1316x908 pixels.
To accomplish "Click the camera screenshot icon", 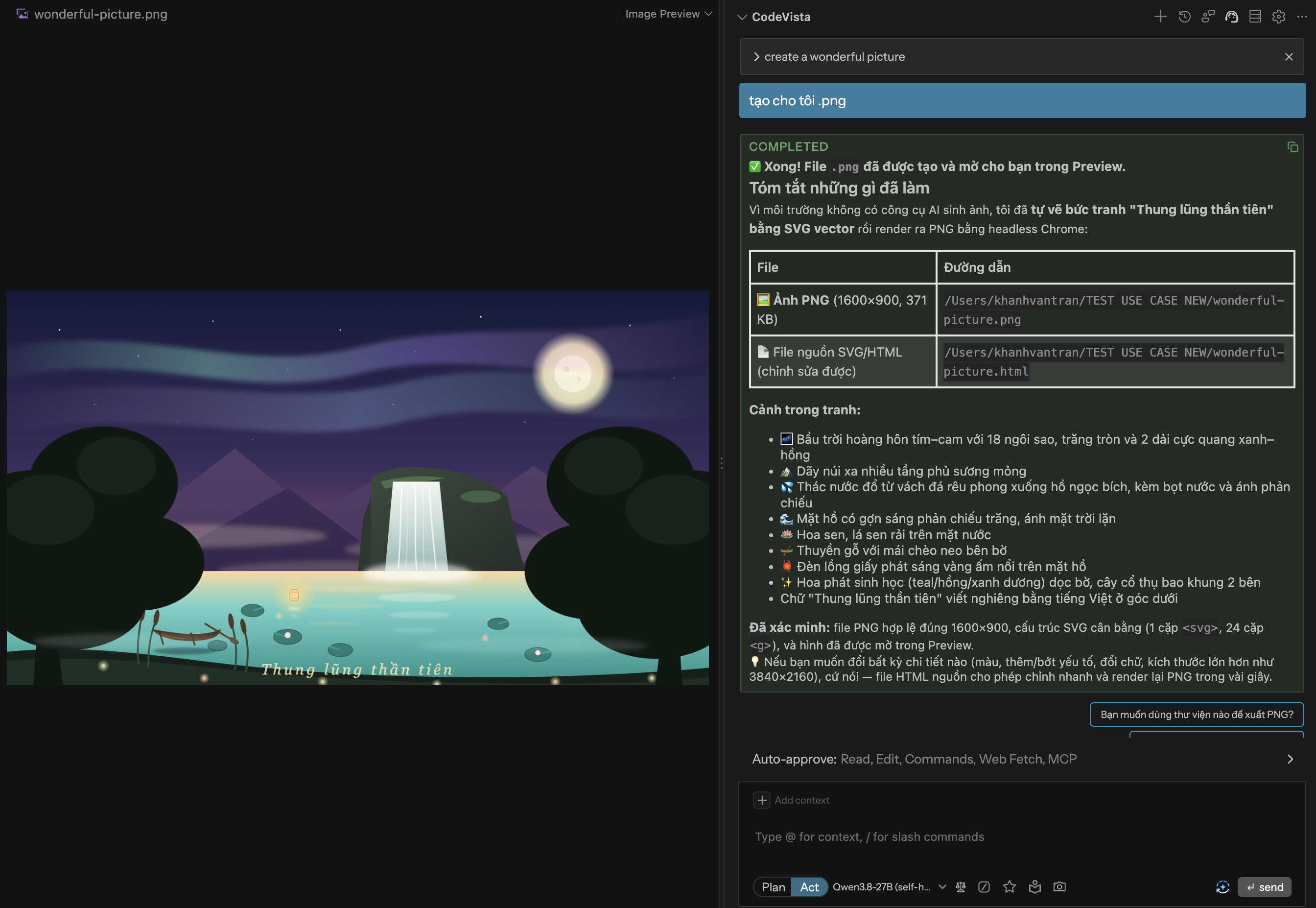I will tap(1059, 886).
